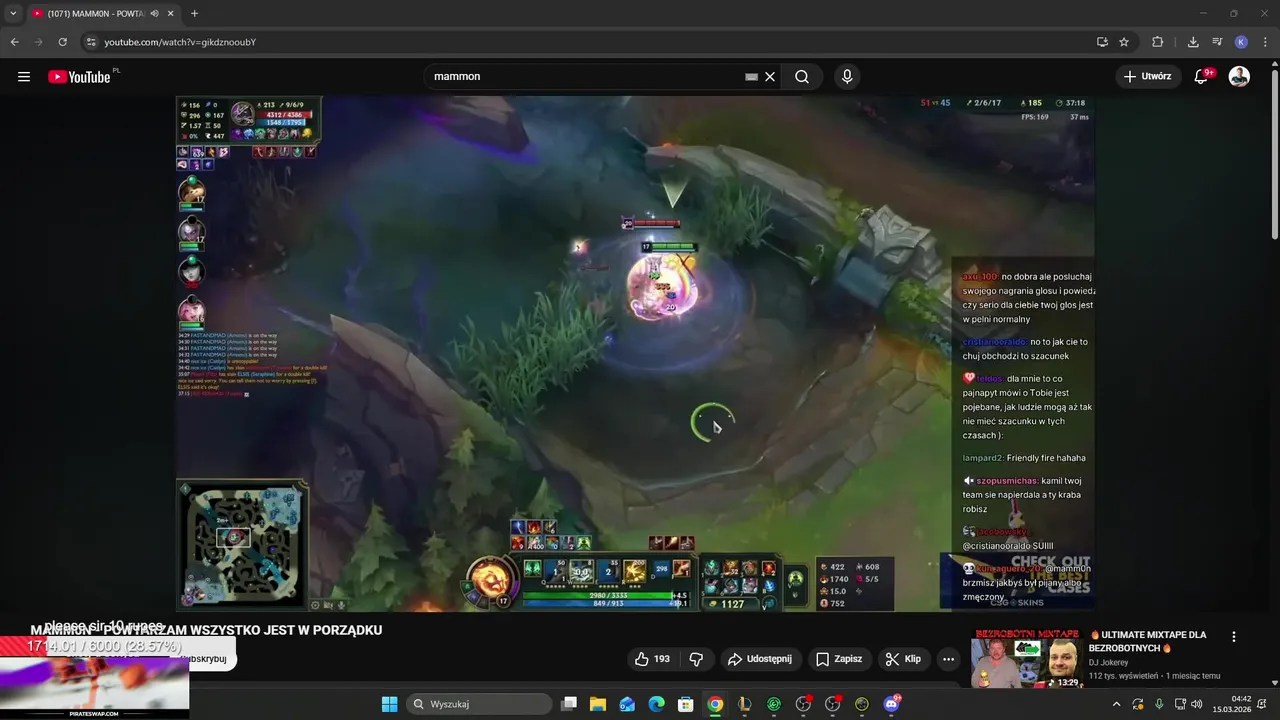Expand hidden system tray icons
The width and height of the screenshot is (1280, 720).
pos(1116,704)
